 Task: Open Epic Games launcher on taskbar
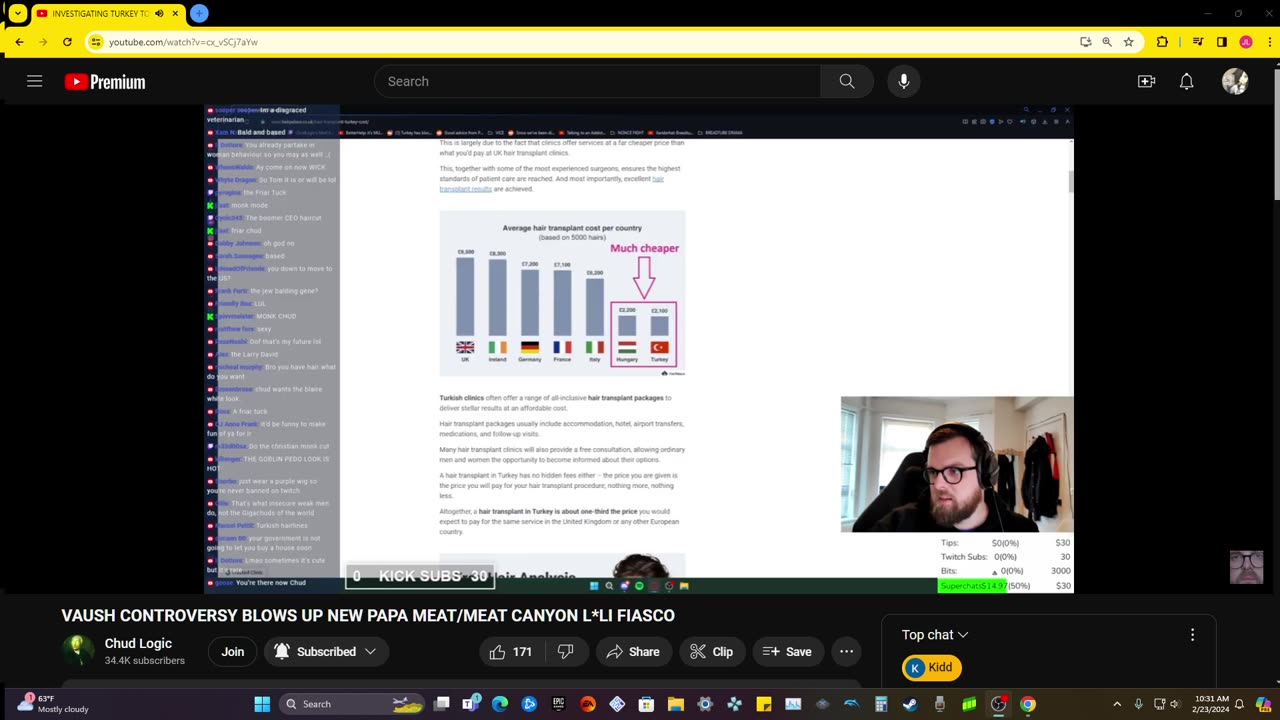[558, 704]
